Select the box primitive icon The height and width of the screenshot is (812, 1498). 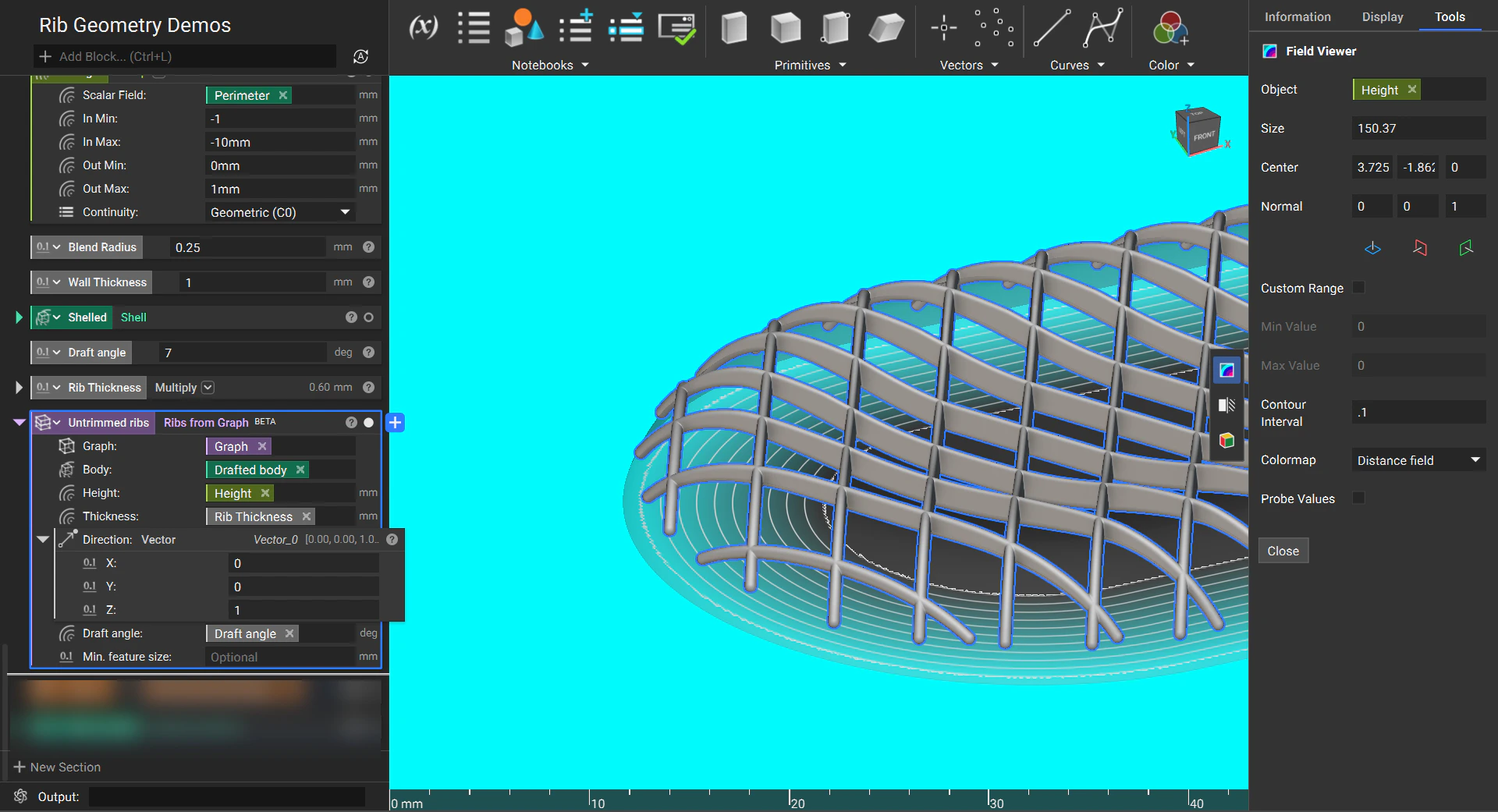[733, 28]
